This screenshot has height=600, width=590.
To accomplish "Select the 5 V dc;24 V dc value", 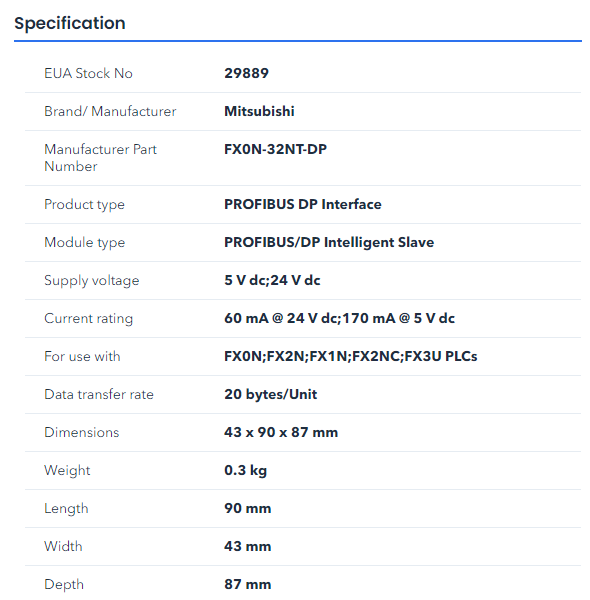I will [272, 280].
